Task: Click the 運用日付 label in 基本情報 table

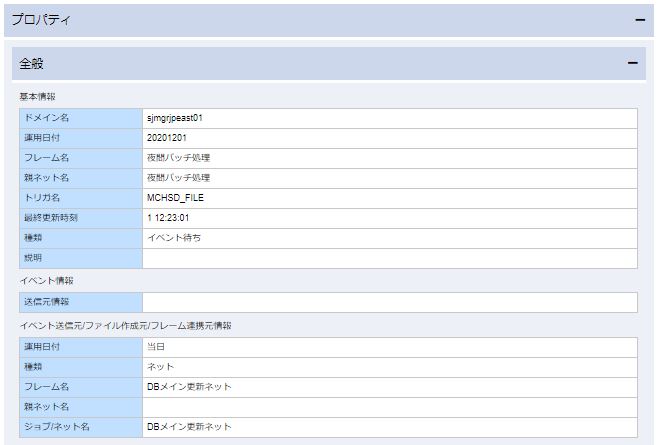Action: coord(81,138)
